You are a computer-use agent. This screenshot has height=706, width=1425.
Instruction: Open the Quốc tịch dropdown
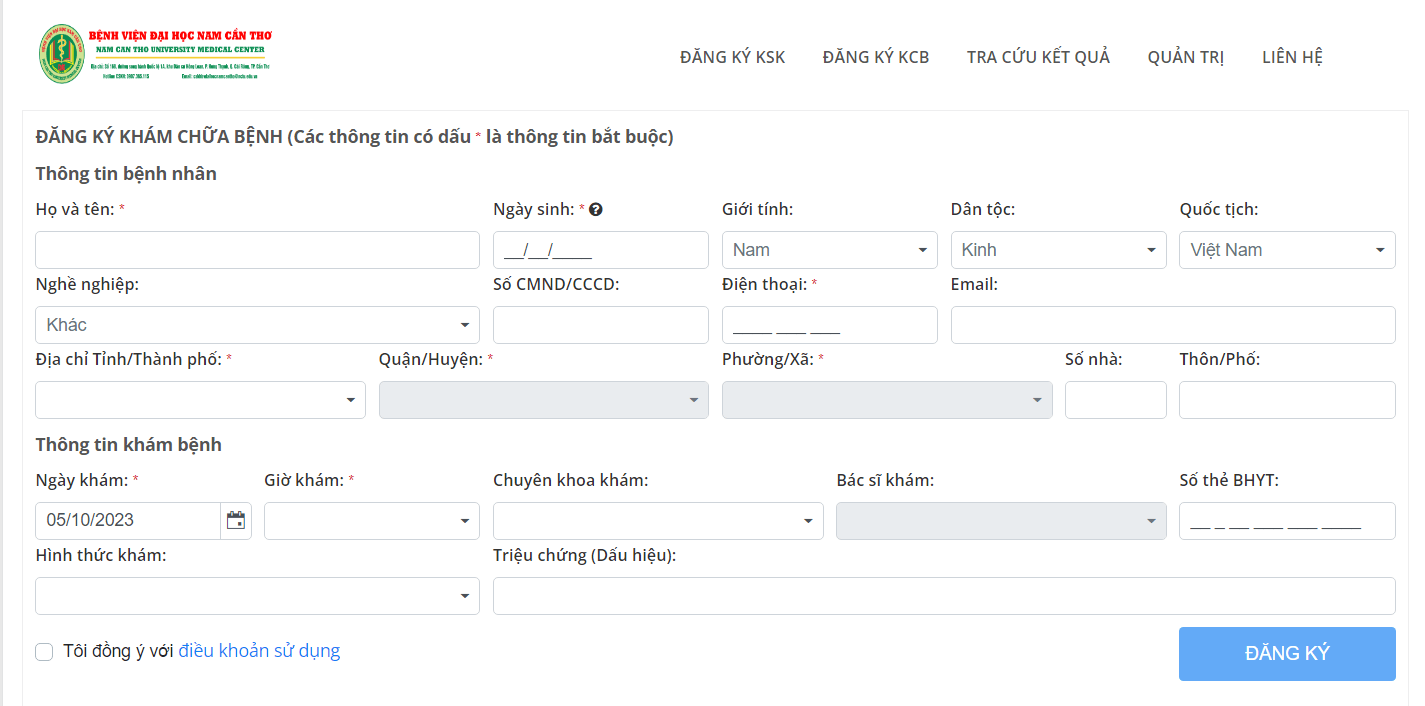pyautogui.click(x=1287, y=250)
